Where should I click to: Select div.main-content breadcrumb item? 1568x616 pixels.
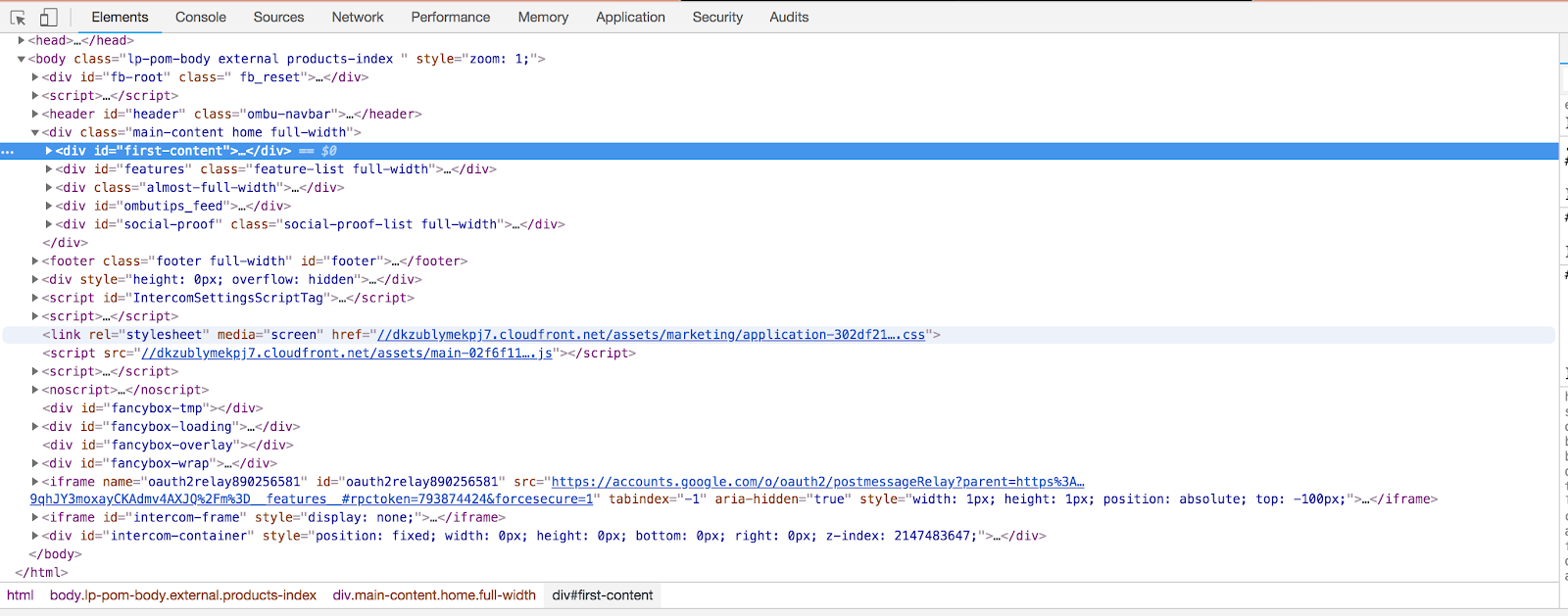[x=434, y=595]
